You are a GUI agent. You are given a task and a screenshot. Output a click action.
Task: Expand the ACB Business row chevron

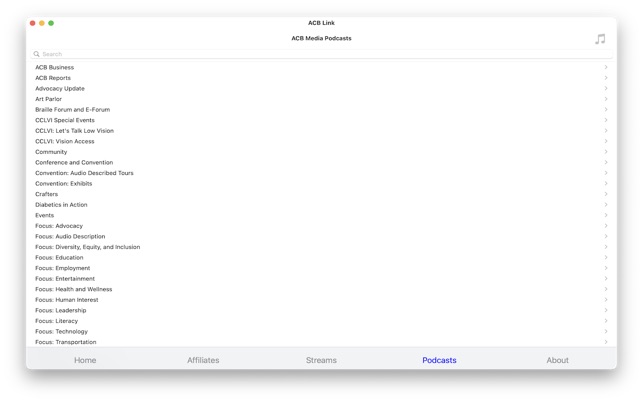tap(606, 67)
